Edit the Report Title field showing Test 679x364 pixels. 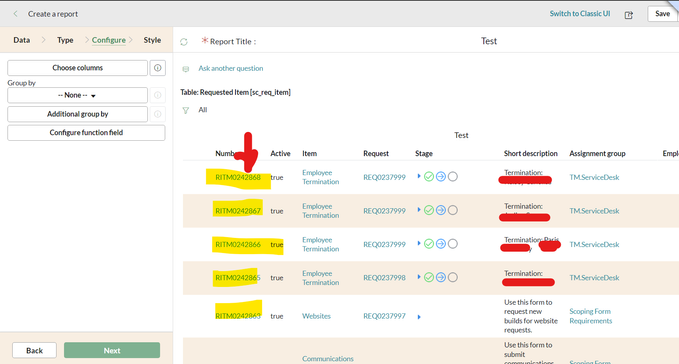coord(489,41)
